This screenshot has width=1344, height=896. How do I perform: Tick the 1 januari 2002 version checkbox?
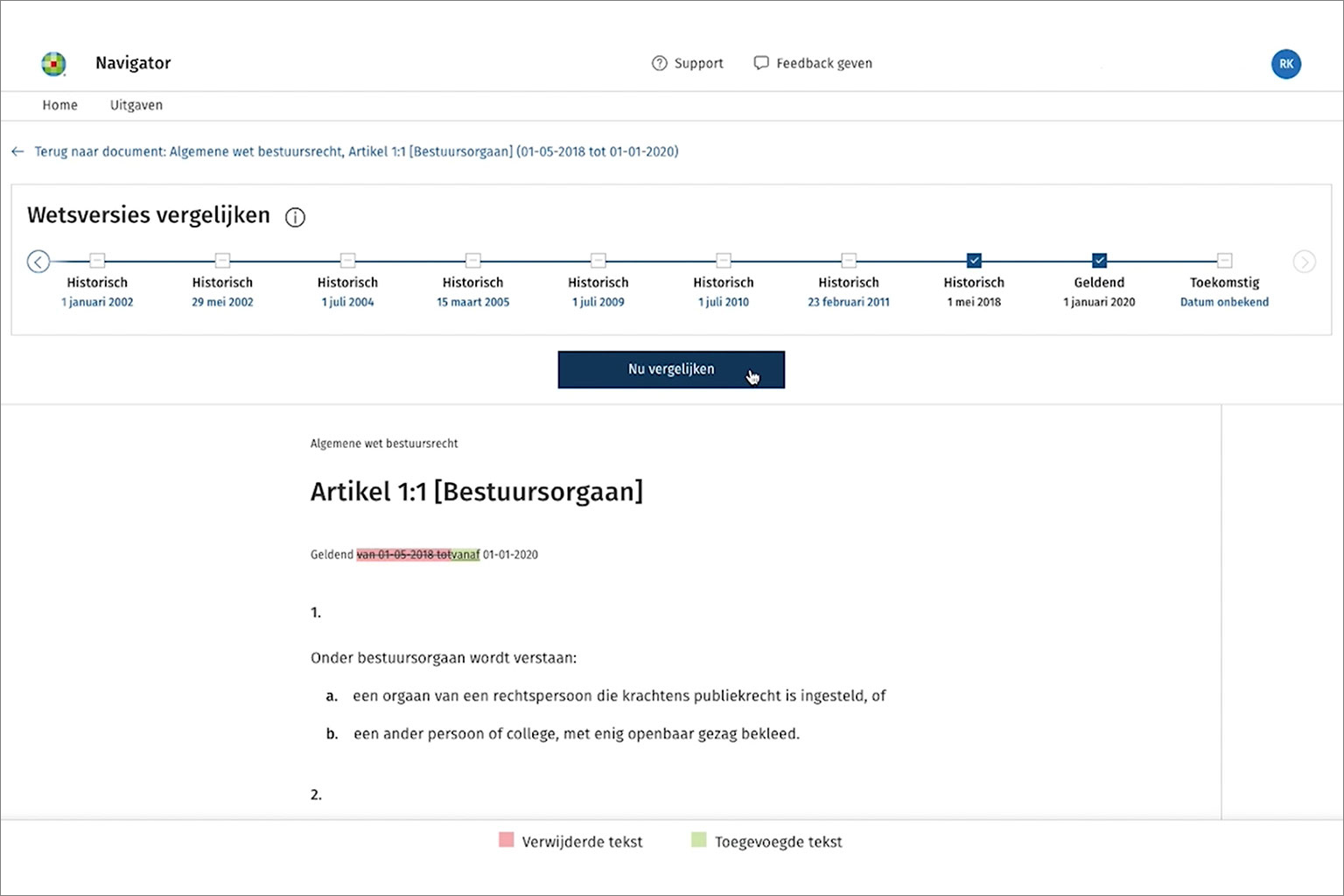97,261
